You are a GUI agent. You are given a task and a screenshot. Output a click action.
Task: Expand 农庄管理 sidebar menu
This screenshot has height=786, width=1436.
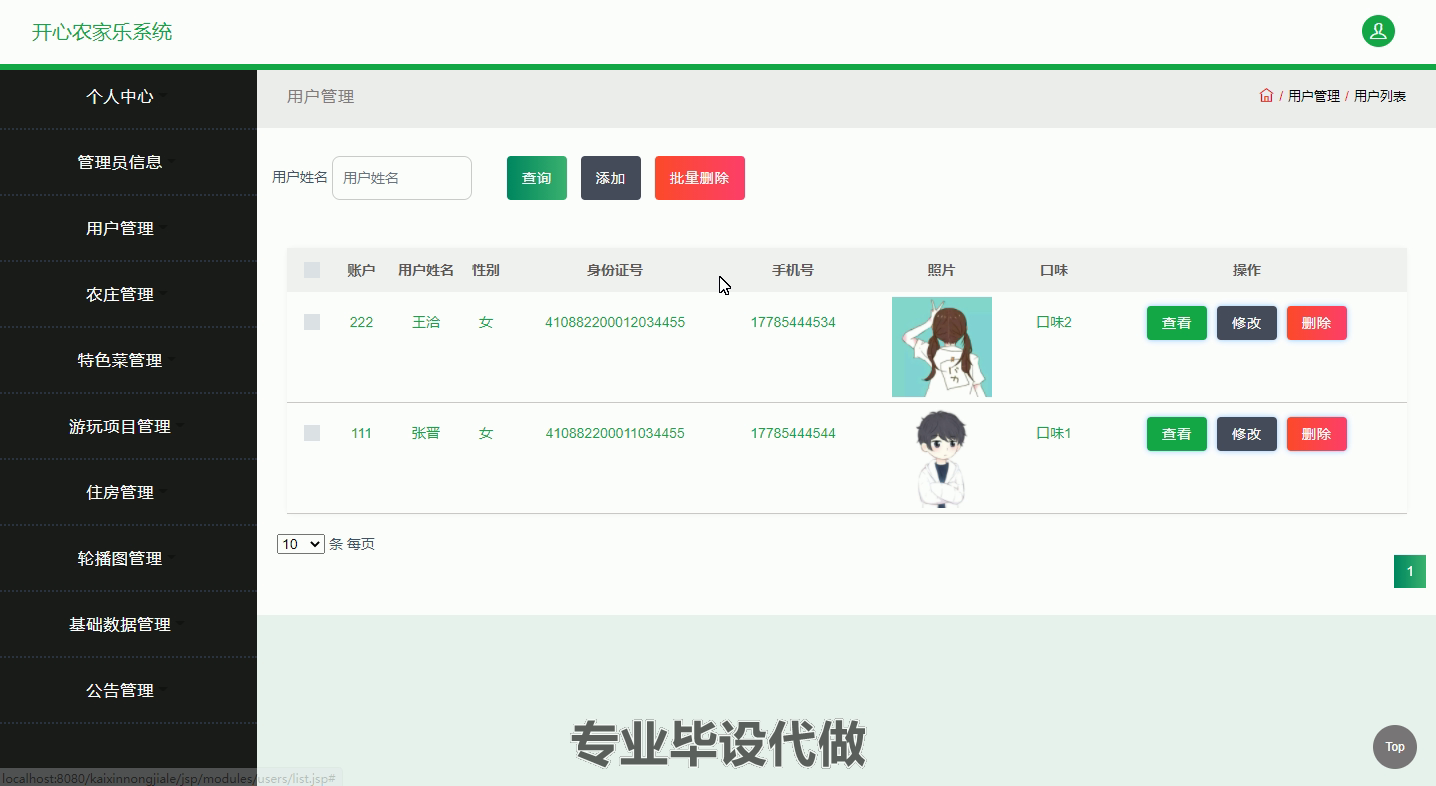pos(120,294)
